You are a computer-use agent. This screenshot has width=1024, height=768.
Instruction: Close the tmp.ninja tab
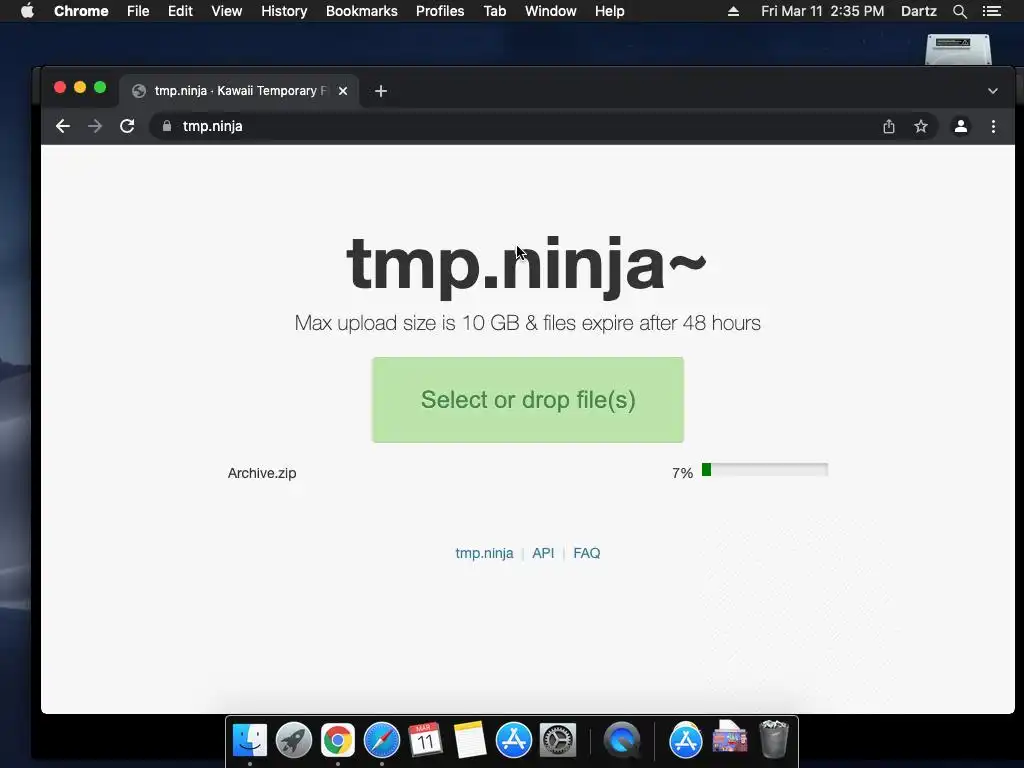pyautogui.click(x=343, y=91)
